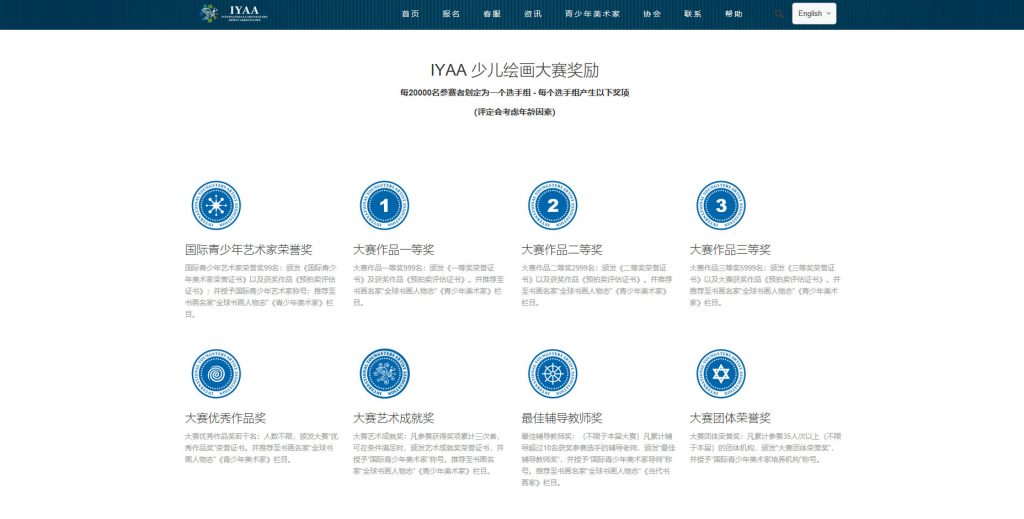Screen dimensions: 1024x519
Task: Click the note 评定会考虑年龄因素
Action: coord(515,112)
